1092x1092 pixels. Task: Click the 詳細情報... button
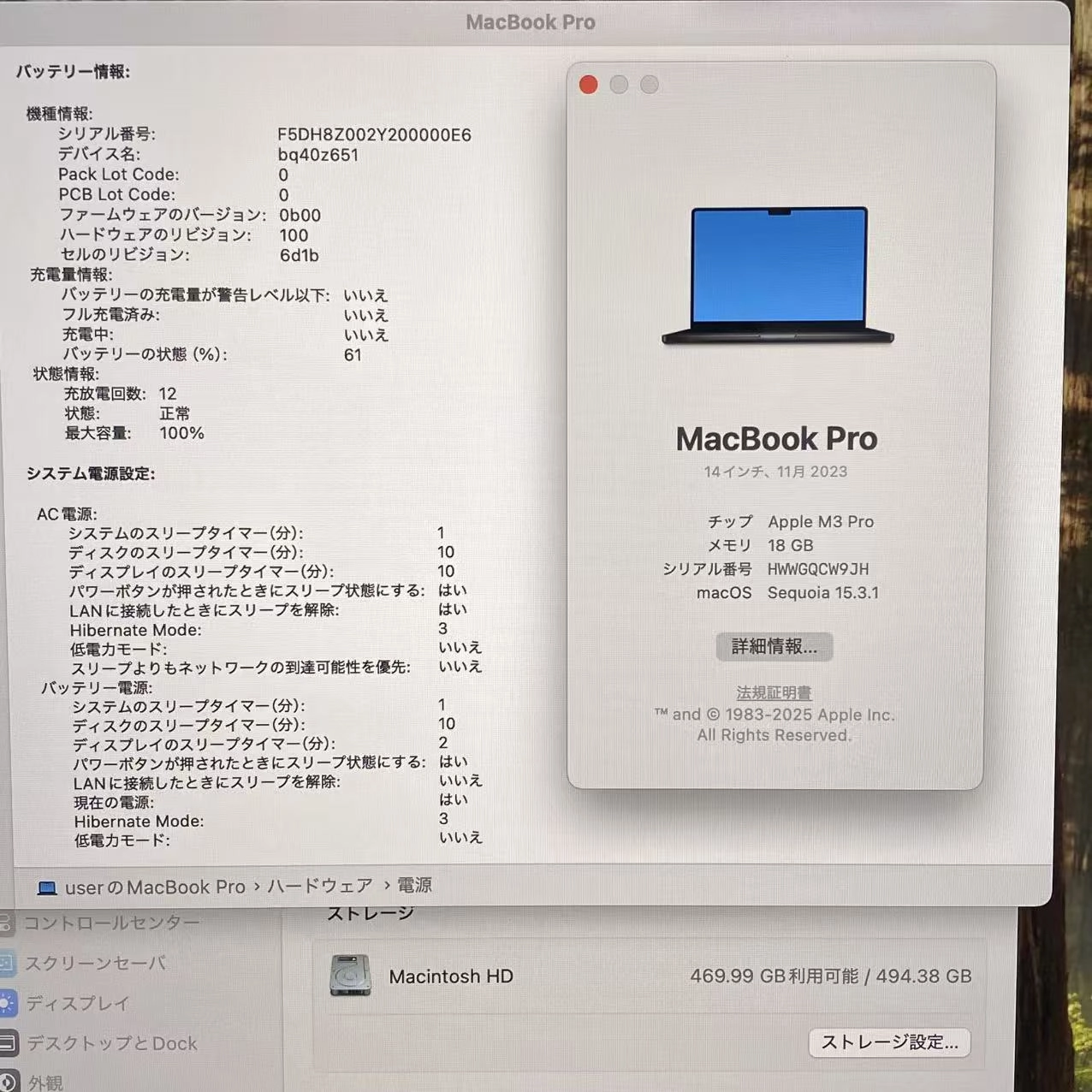click(x=774, y=646)
